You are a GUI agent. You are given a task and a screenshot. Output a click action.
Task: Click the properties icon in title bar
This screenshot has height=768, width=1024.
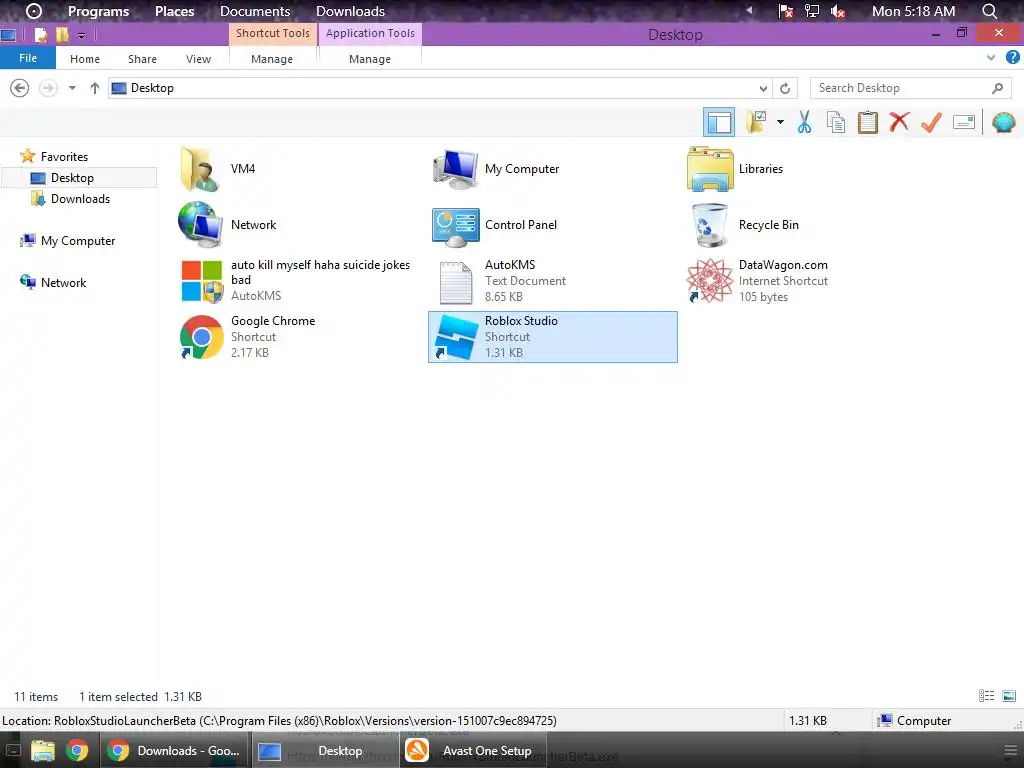click(40, 35)
